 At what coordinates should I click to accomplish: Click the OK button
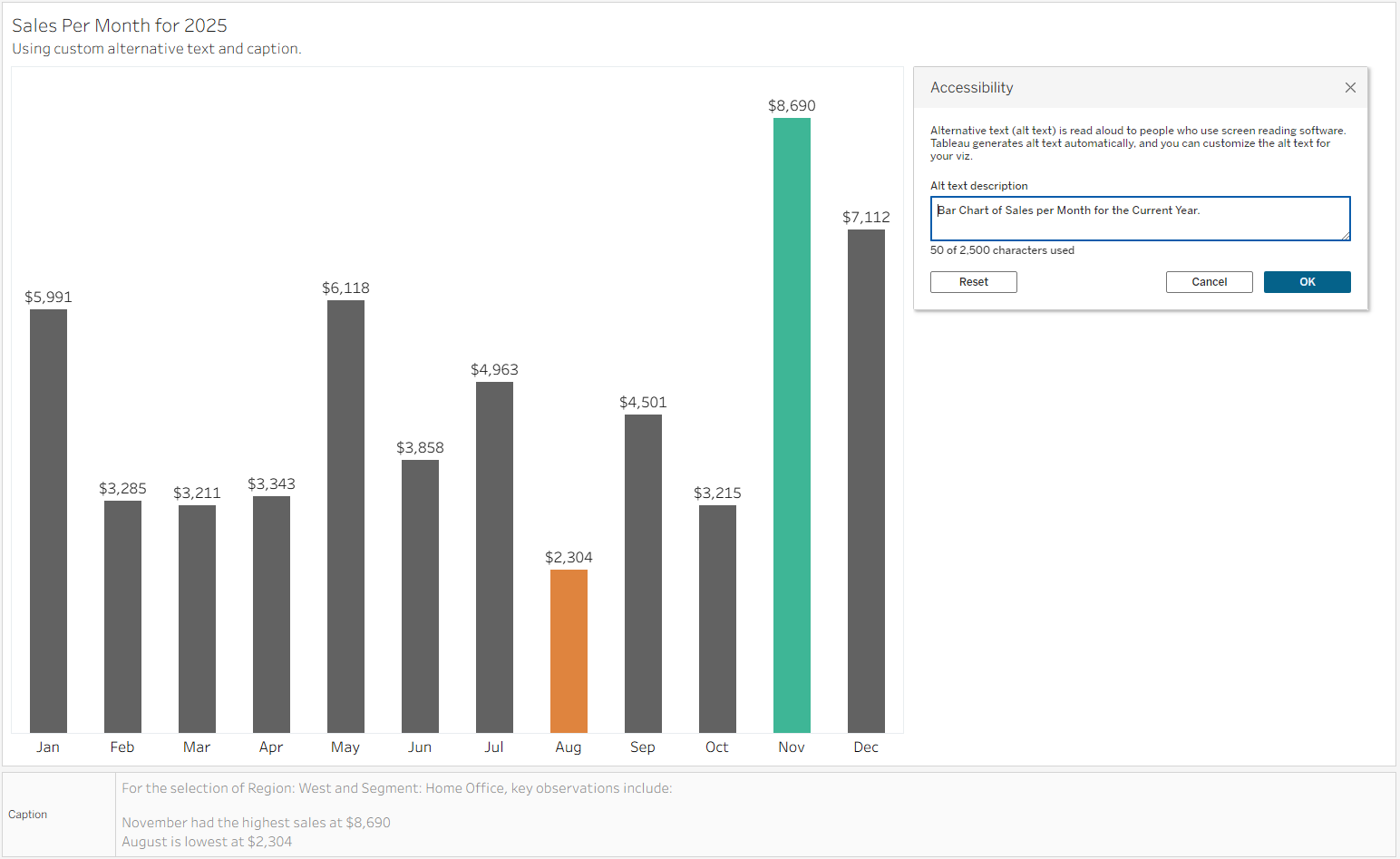(x=1307, y=282)
